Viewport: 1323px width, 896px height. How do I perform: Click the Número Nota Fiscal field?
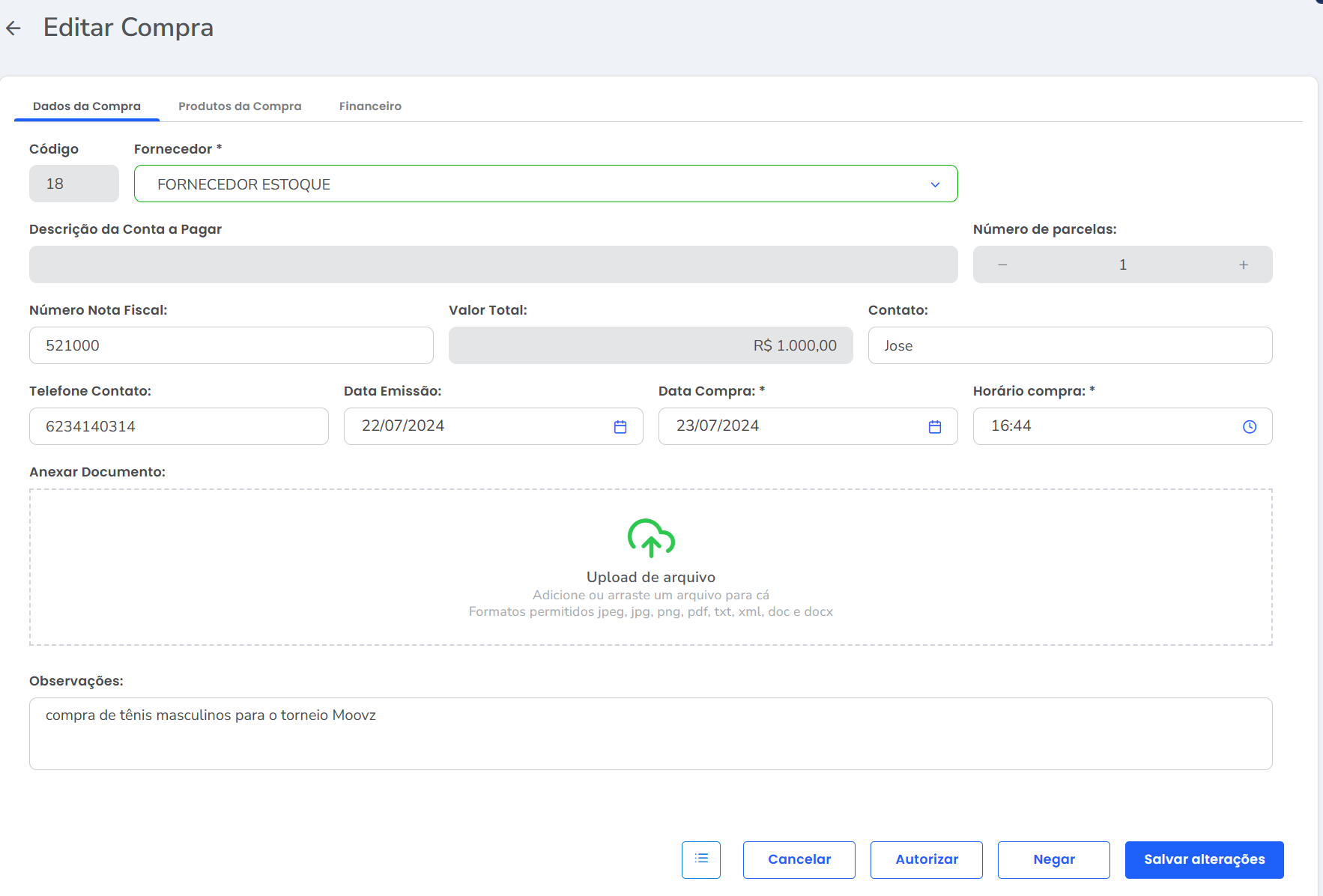[231, 345]
